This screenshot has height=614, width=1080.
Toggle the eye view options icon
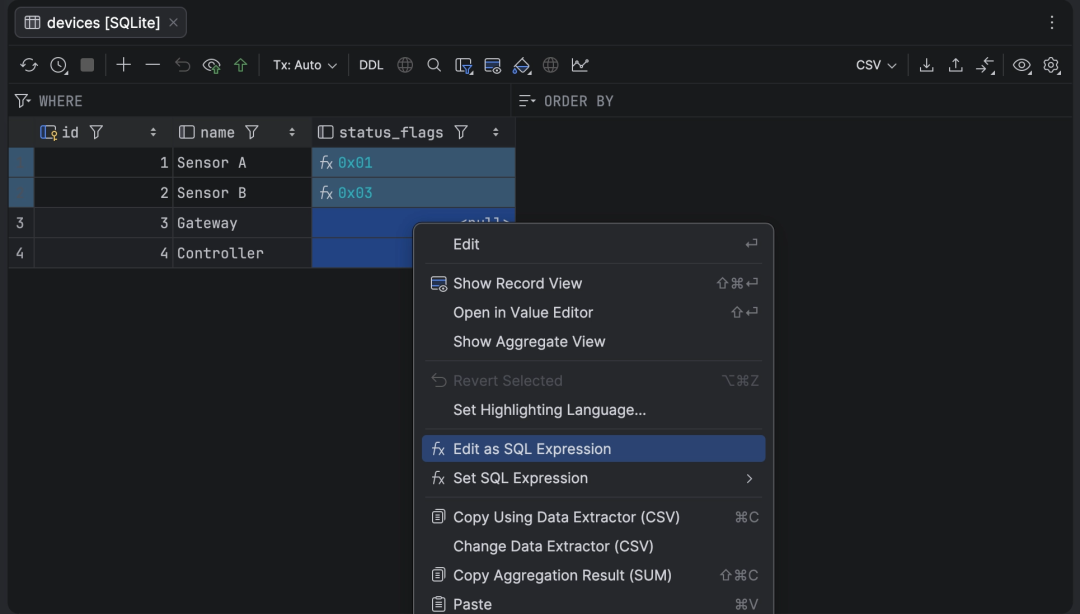1021,65
